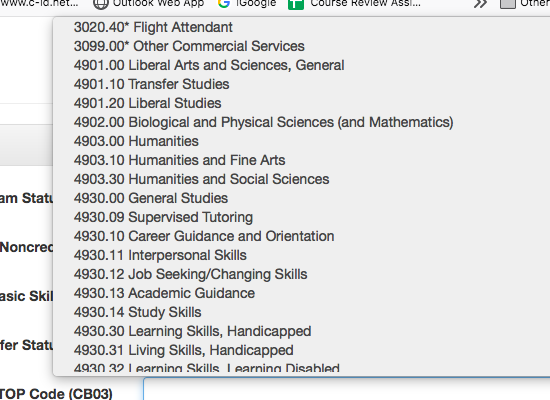Pick 4901.10 Transfer Studies from list

click(x=302, y=84)
